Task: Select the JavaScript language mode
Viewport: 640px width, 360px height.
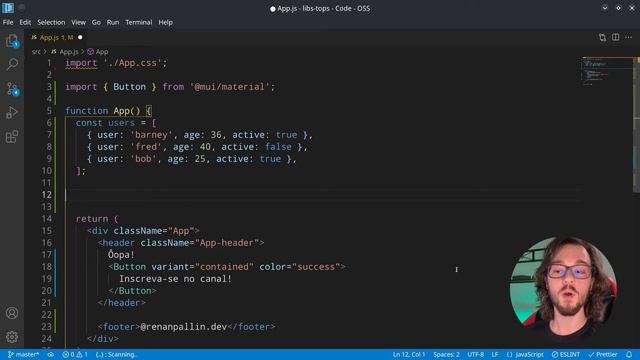Action: tap(525, 354)
